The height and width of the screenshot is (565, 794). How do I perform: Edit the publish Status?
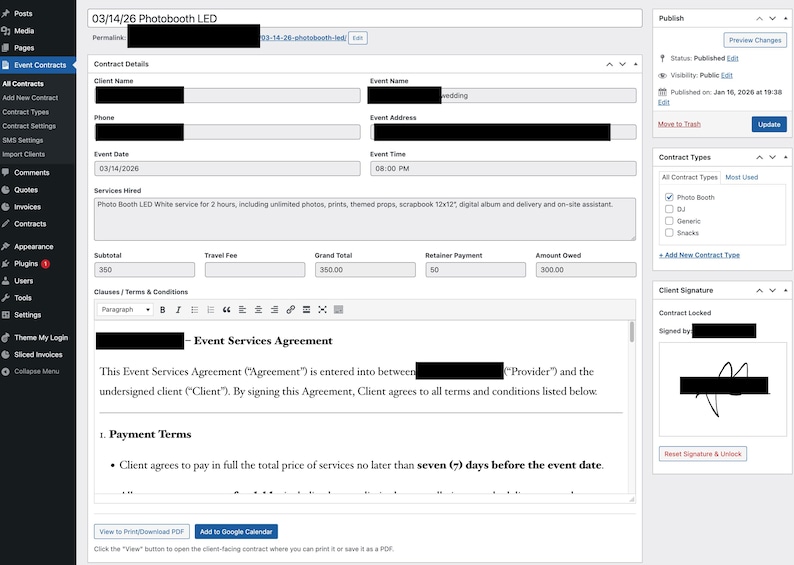point(732,58)
